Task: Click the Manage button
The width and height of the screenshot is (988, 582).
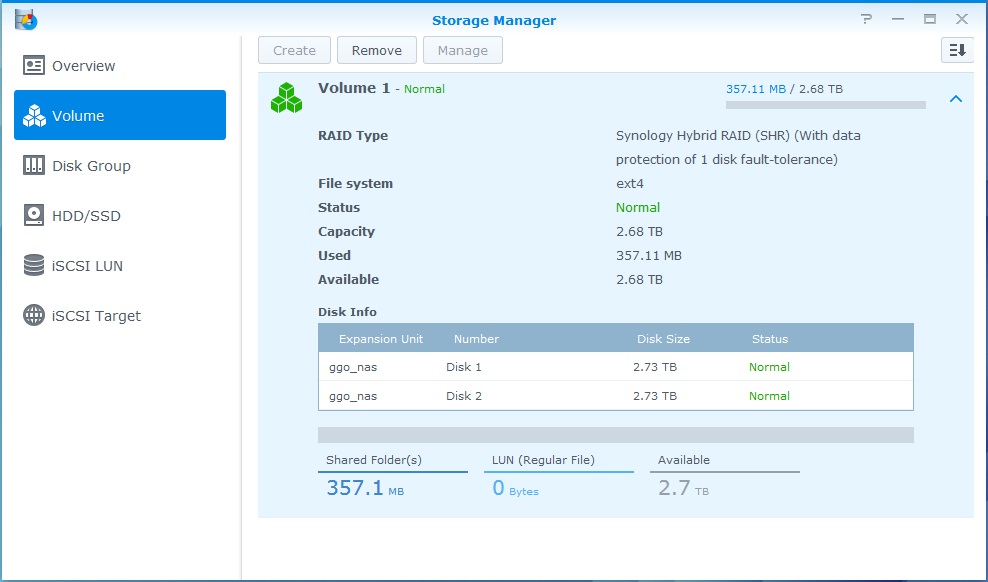Action: (x=462, y=50)
